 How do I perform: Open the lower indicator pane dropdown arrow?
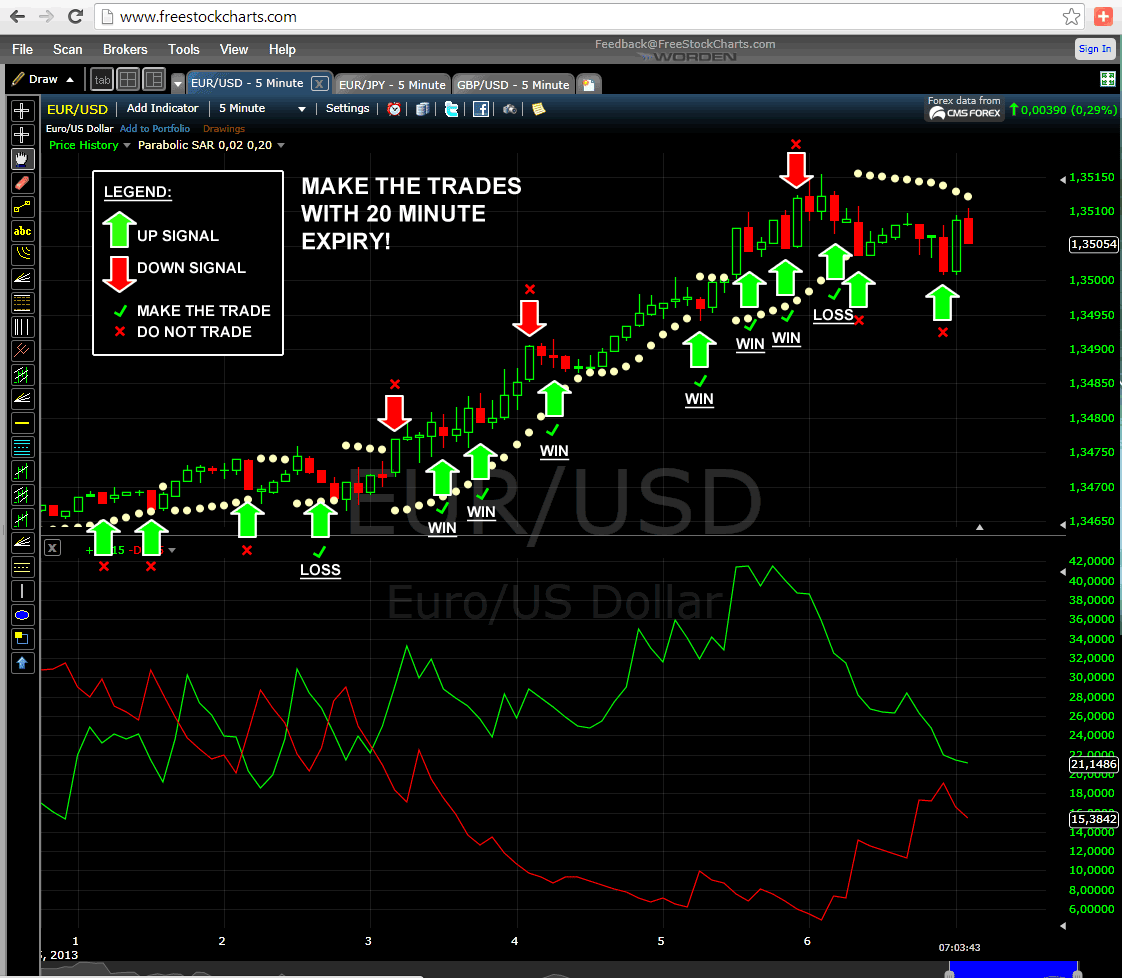click(172, 550)
